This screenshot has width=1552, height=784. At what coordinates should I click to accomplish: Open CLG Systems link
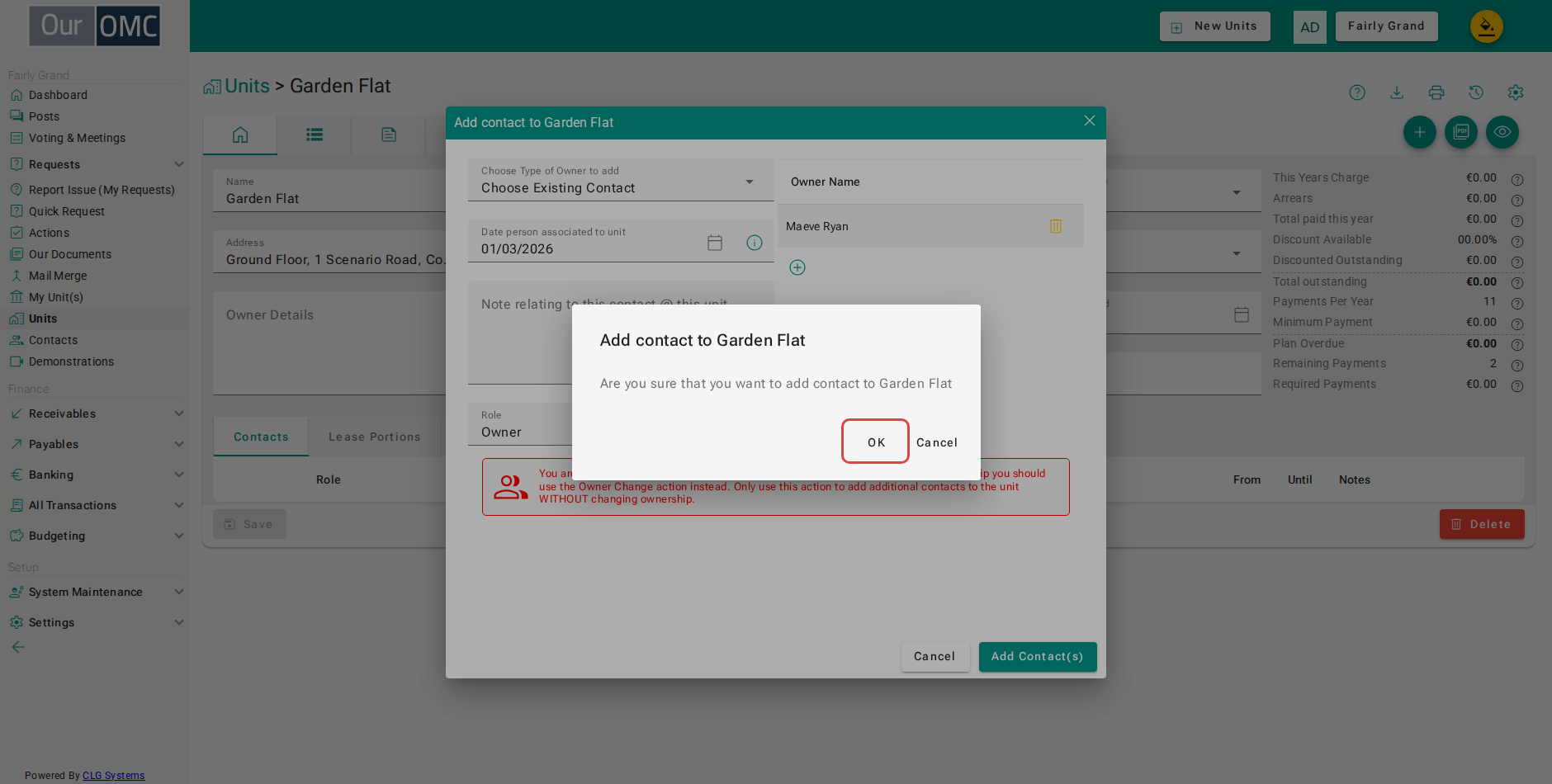(x=113, y=776)
